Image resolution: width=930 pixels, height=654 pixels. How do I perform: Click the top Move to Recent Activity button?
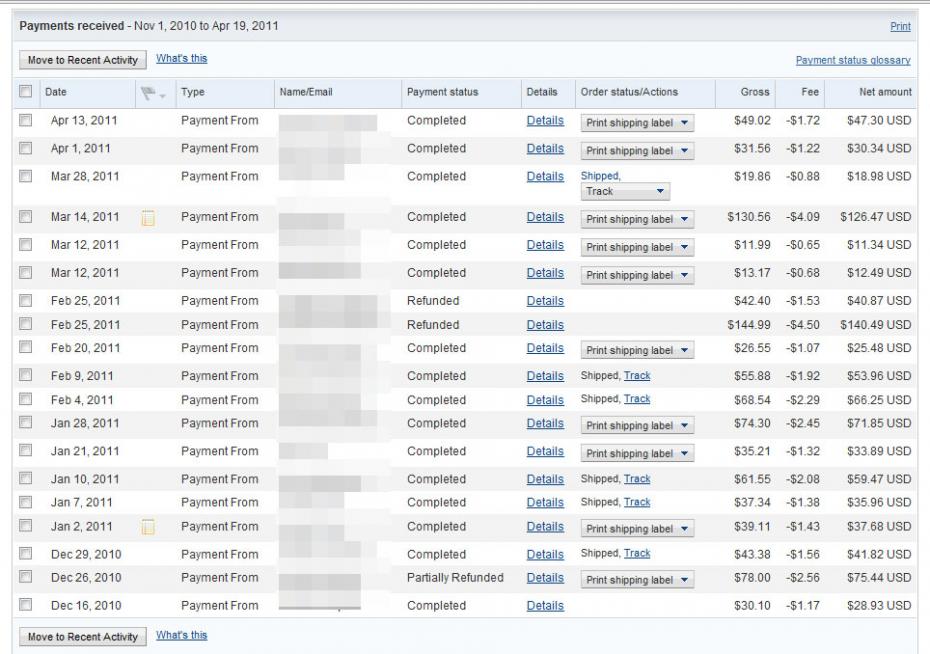[83, 60]
